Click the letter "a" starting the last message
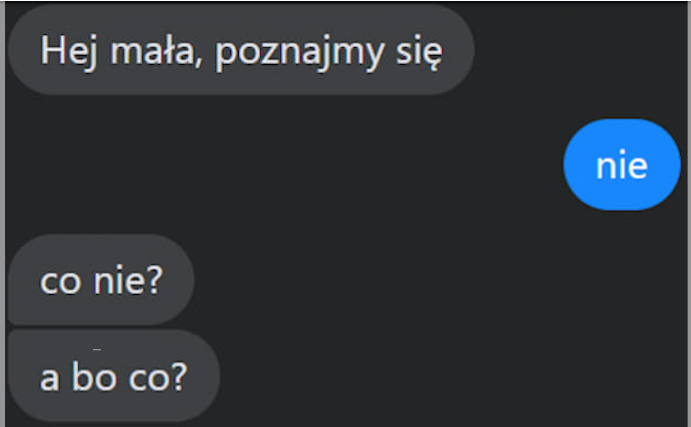This screenshot has height=427, width=691. click(49, 378)
